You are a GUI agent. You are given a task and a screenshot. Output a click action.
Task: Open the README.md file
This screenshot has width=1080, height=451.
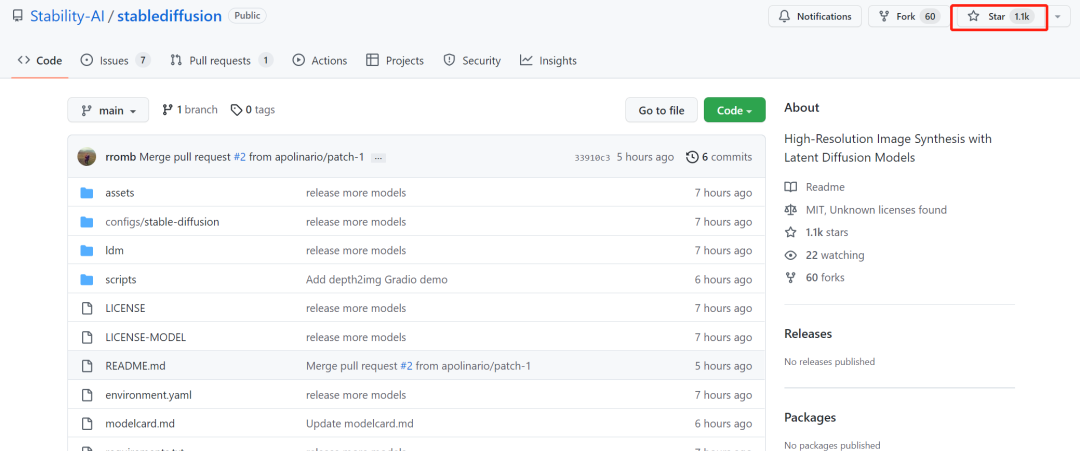[x=136, y=366]
